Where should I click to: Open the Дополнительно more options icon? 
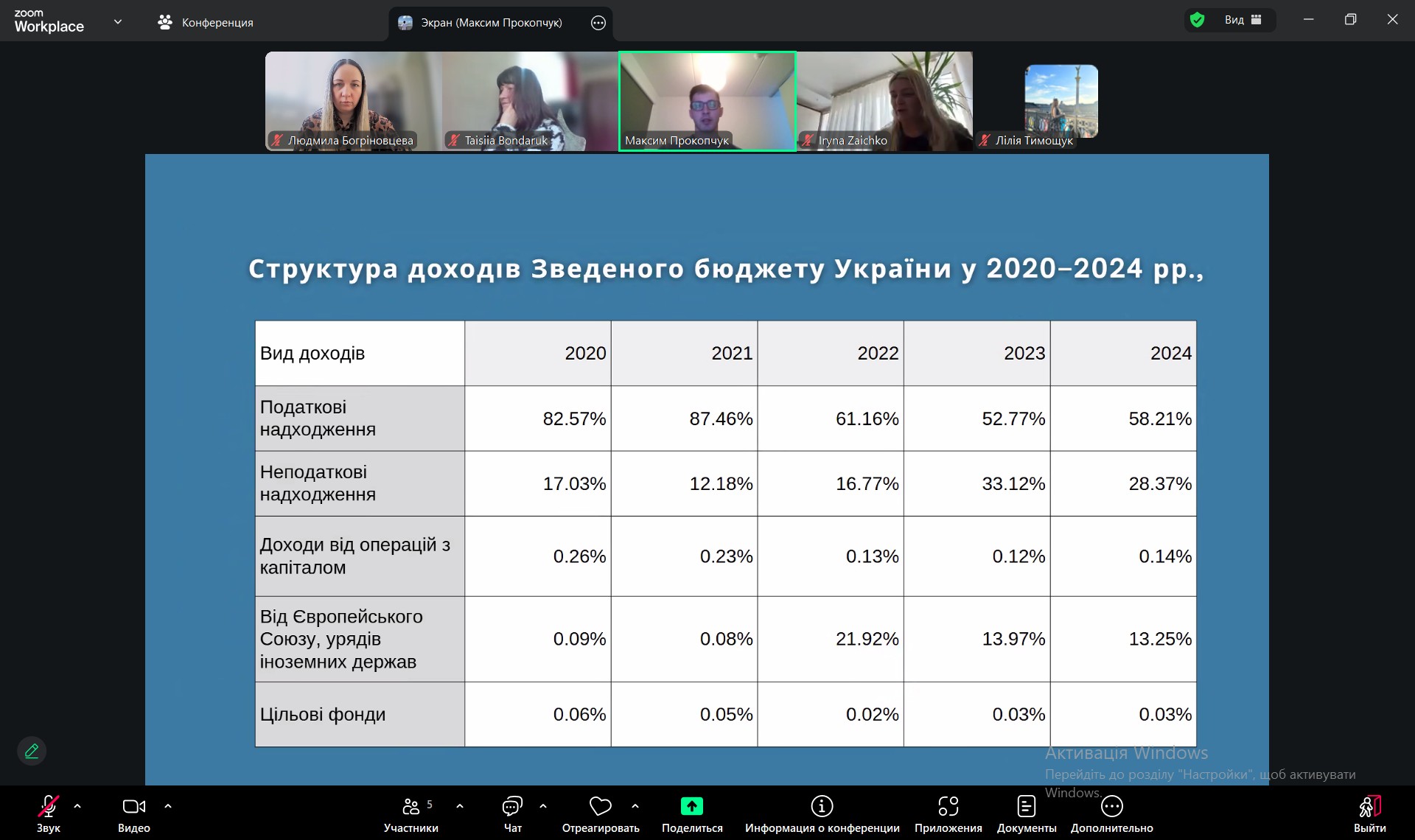click(1111, 807)
